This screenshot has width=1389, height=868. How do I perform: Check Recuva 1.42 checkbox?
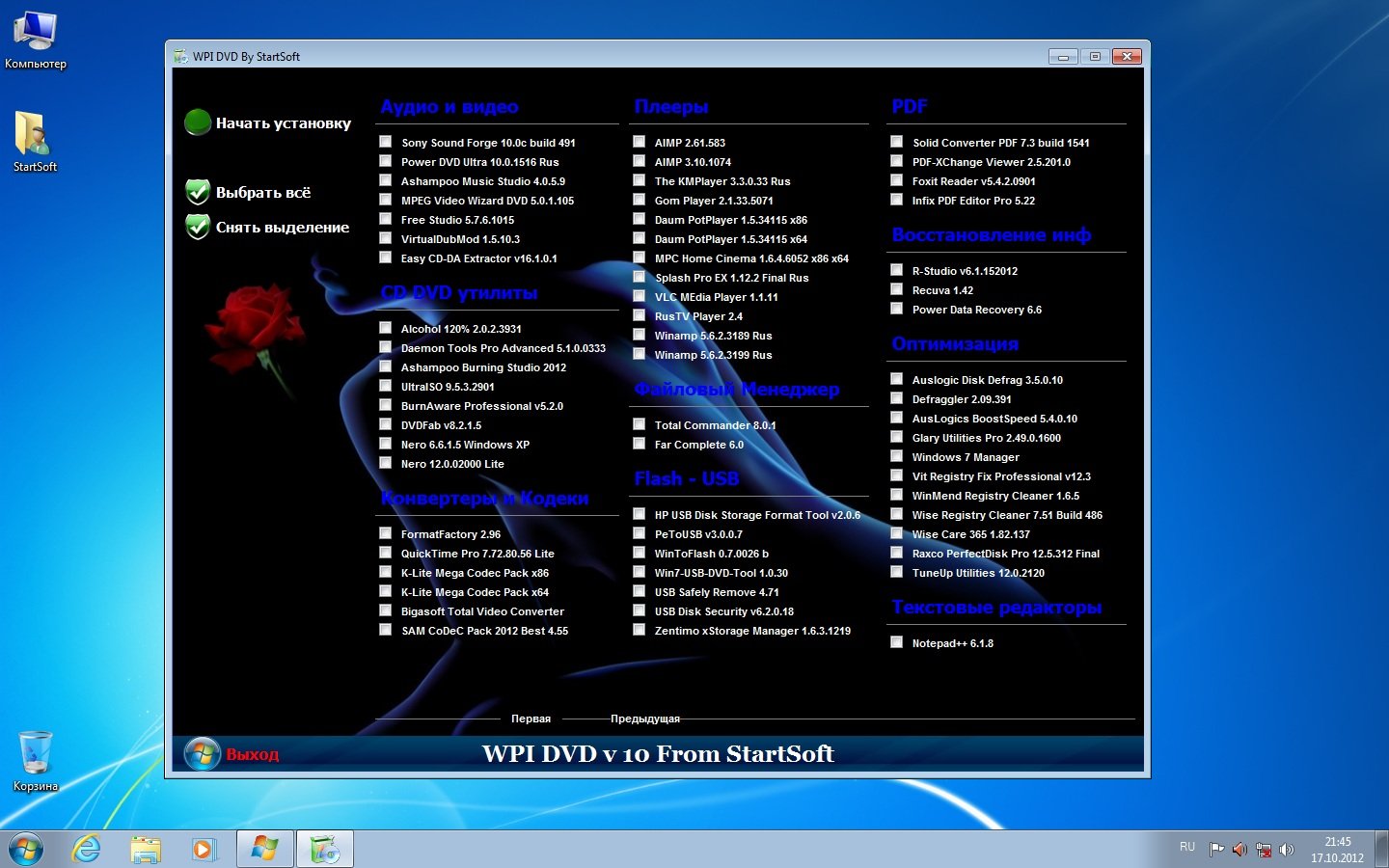pos(896,288)
